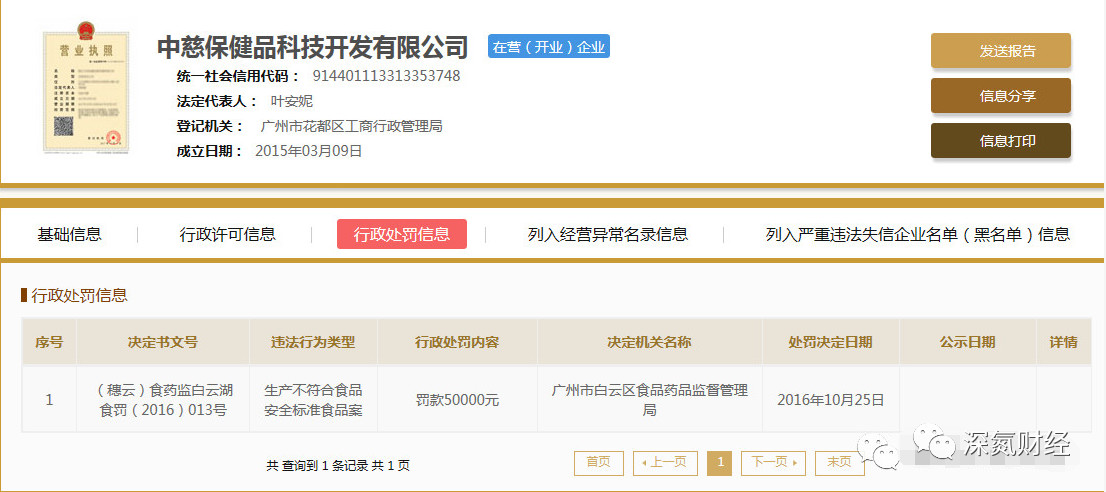Switch to the 基础信息 tab

[69, 234]
